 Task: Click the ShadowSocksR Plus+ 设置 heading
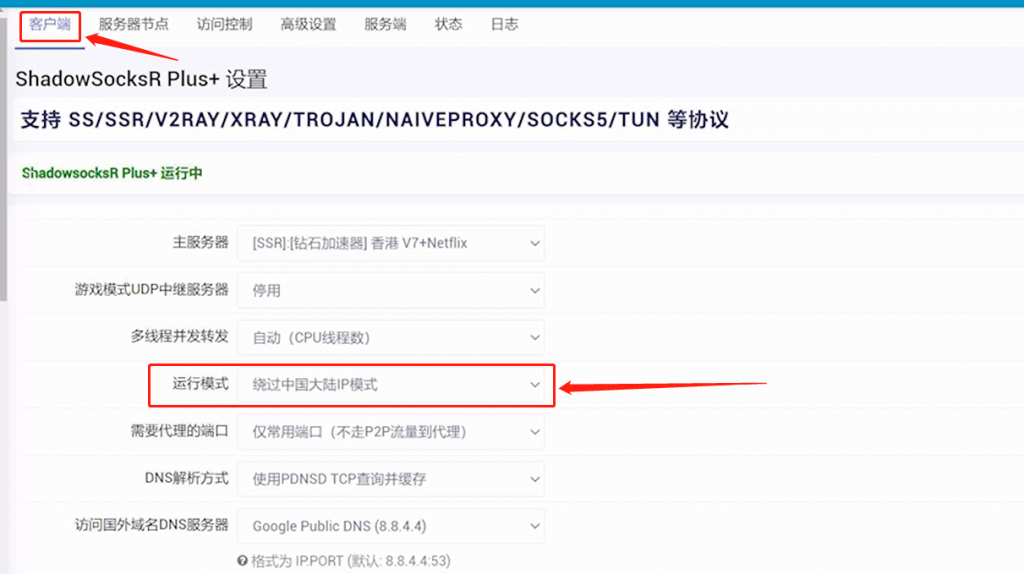tap(141, 79)
